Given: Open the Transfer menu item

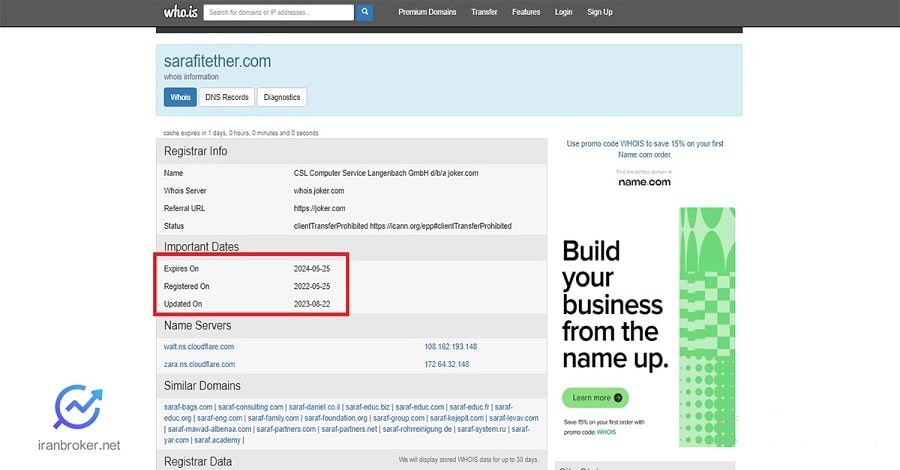Looking at the screenshot, I should pyautogui.click(x=484, y=12).
